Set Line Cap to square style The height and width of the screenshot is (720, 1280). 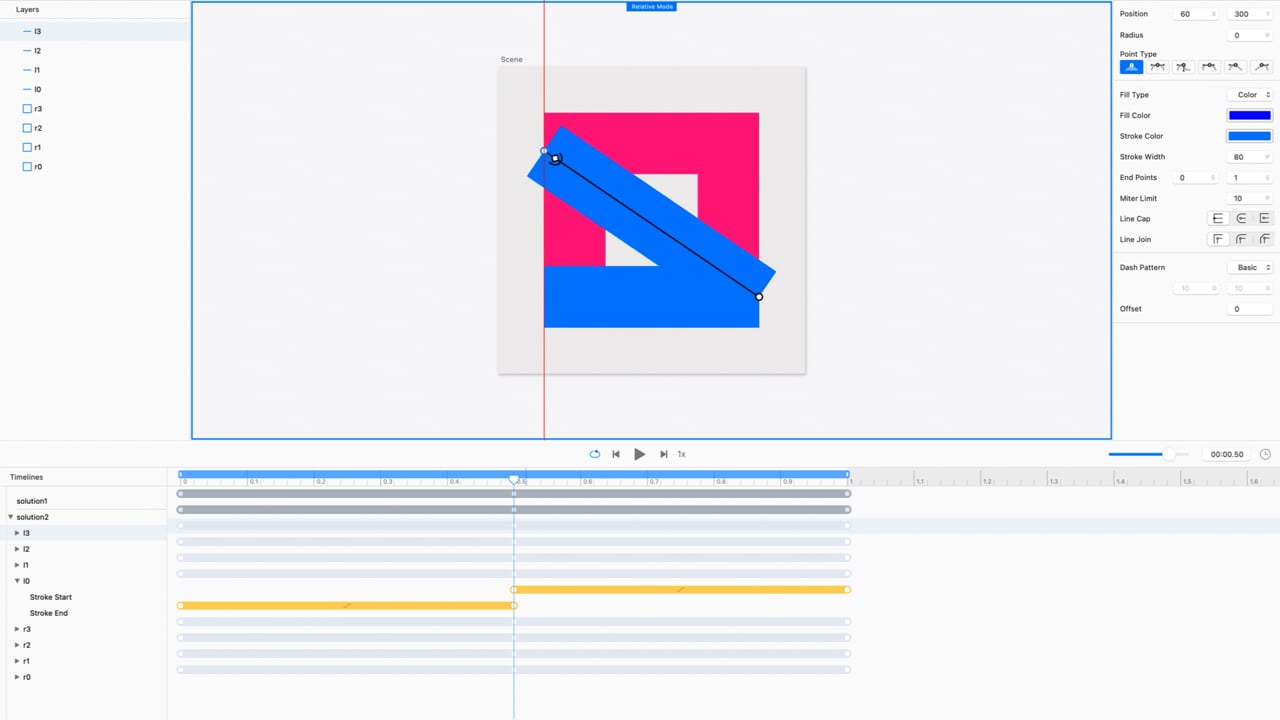click(1264, 218)
